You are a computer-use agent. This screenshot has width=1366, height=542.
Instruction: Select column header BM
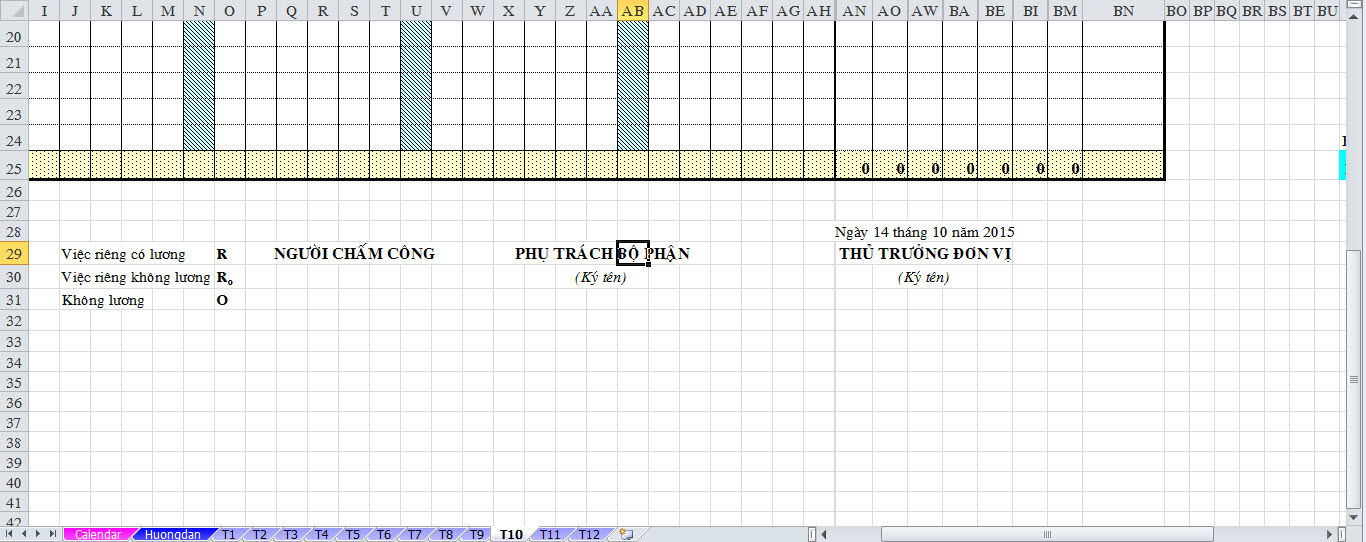click(1065, 11)
